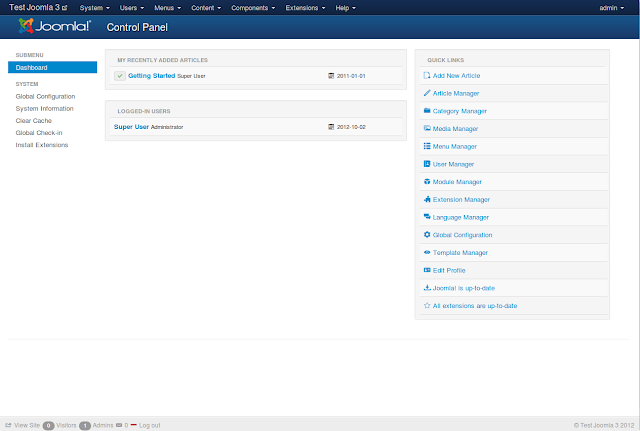Viewport: 640px width, 431px height.
Task: Open the Components dropdown menu
Action: tap(253, 8)
